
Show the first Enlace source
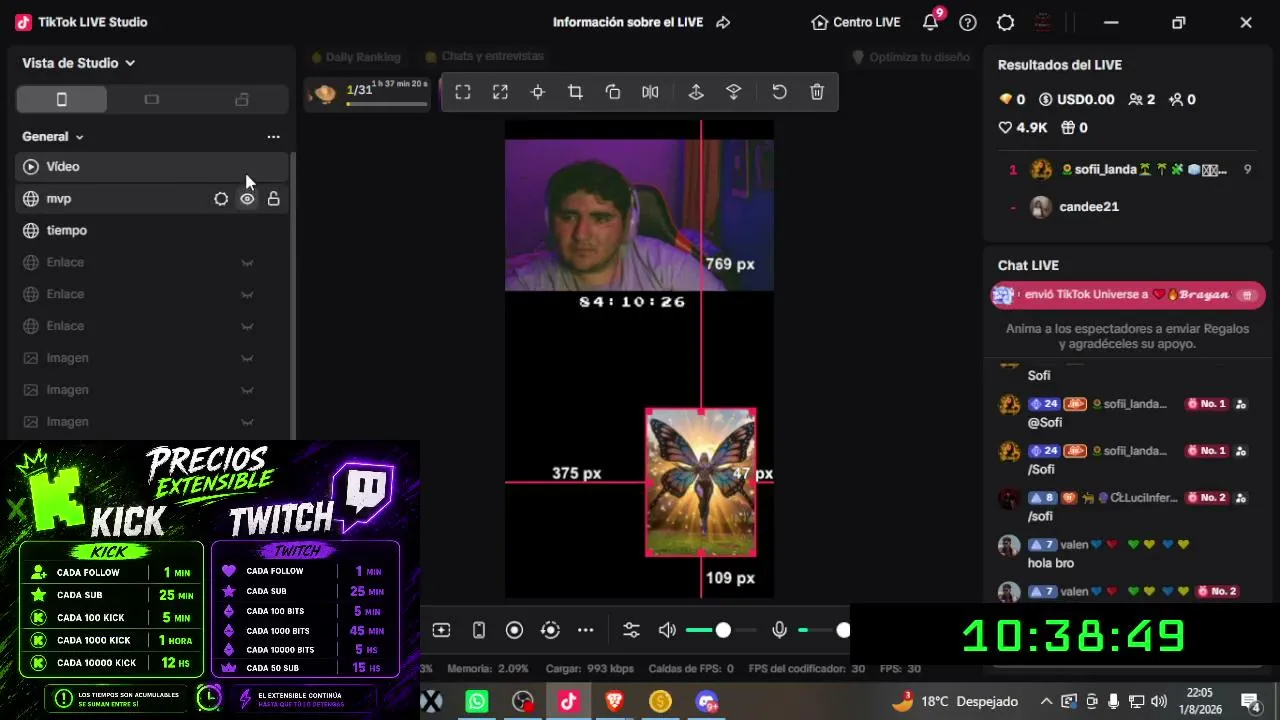click(x=247, y=263)
